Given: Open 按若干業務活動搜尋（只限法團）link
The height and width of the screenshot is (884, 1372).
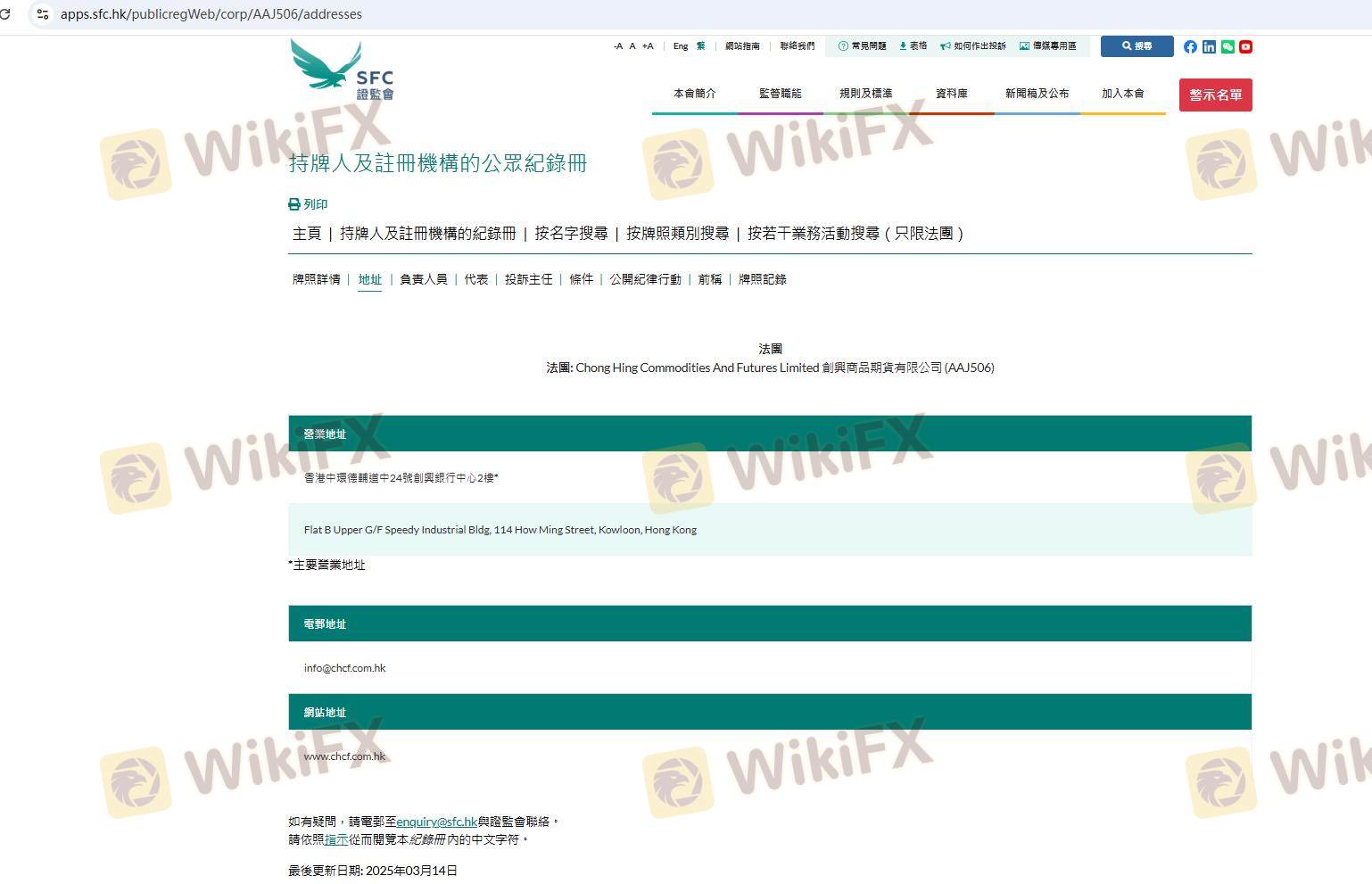Looking at the screenshot, I should (x=856, y=234).
